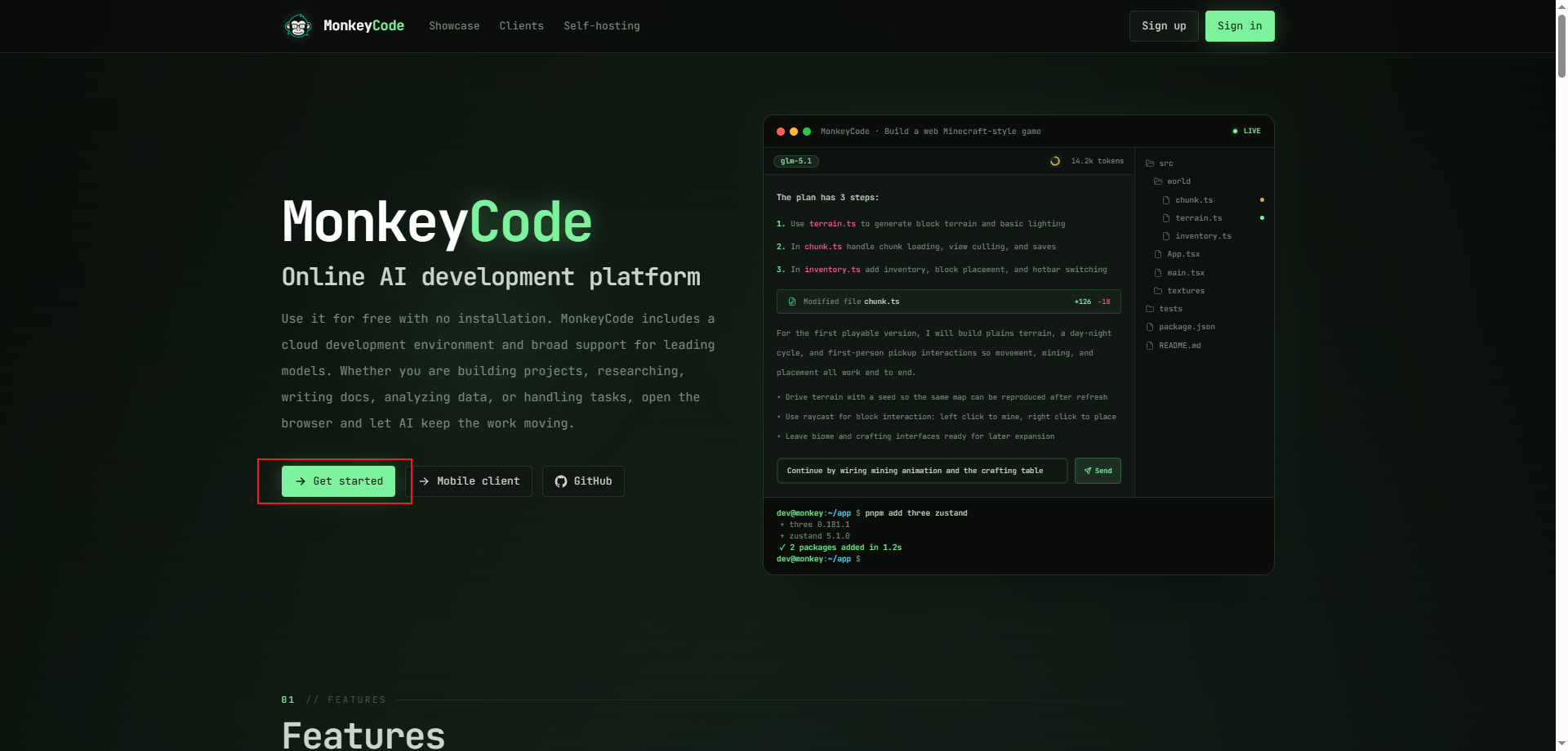The height and width of the screenshot is (751, 1568).
Task: Click the file icon beside main.tsx
Action: (1158, 273)
